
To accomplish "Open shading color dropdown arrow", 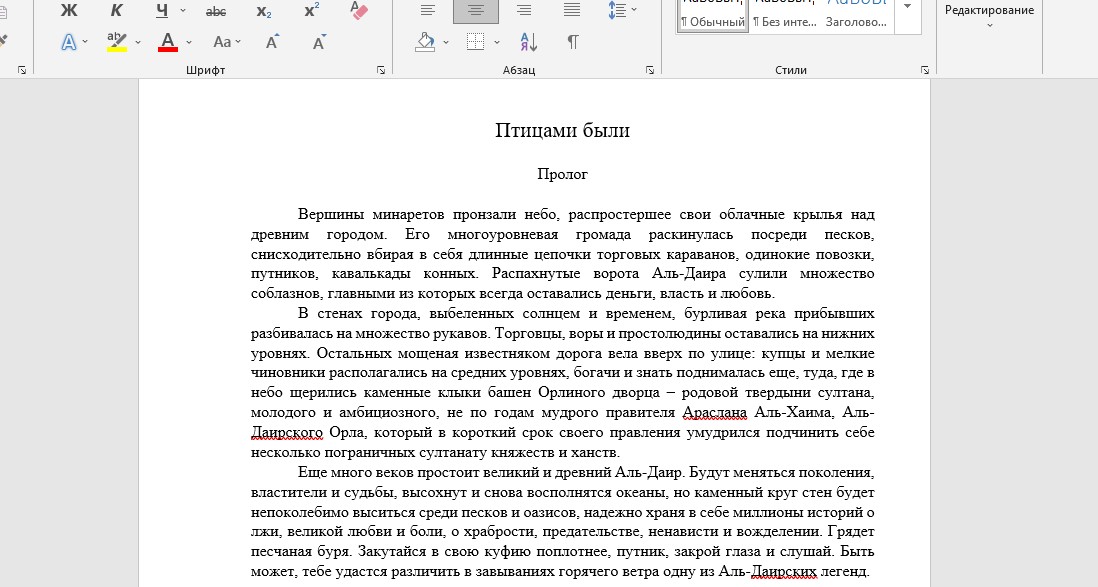I will coord(446,42).
